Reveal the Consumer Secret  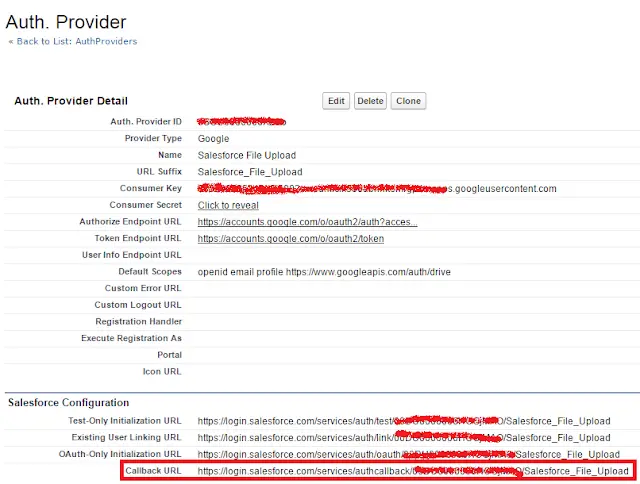pos(228,205)
